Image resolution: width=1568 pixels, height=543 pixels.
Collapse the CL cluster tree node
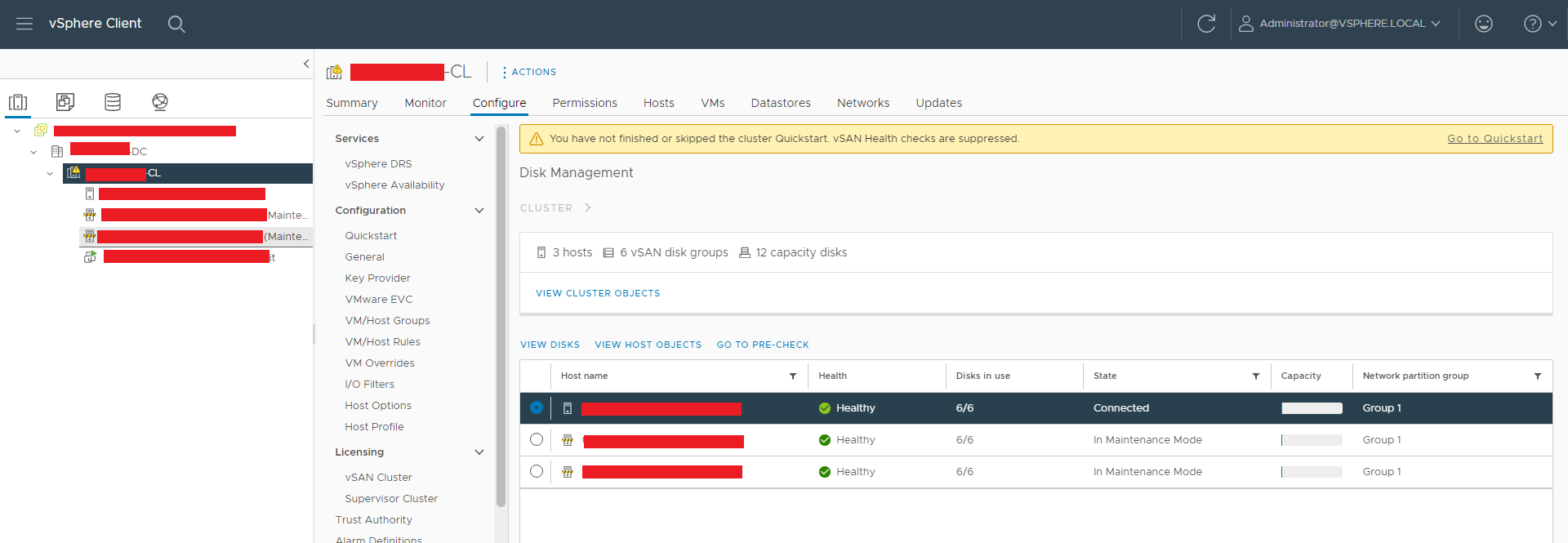(50, 173)
